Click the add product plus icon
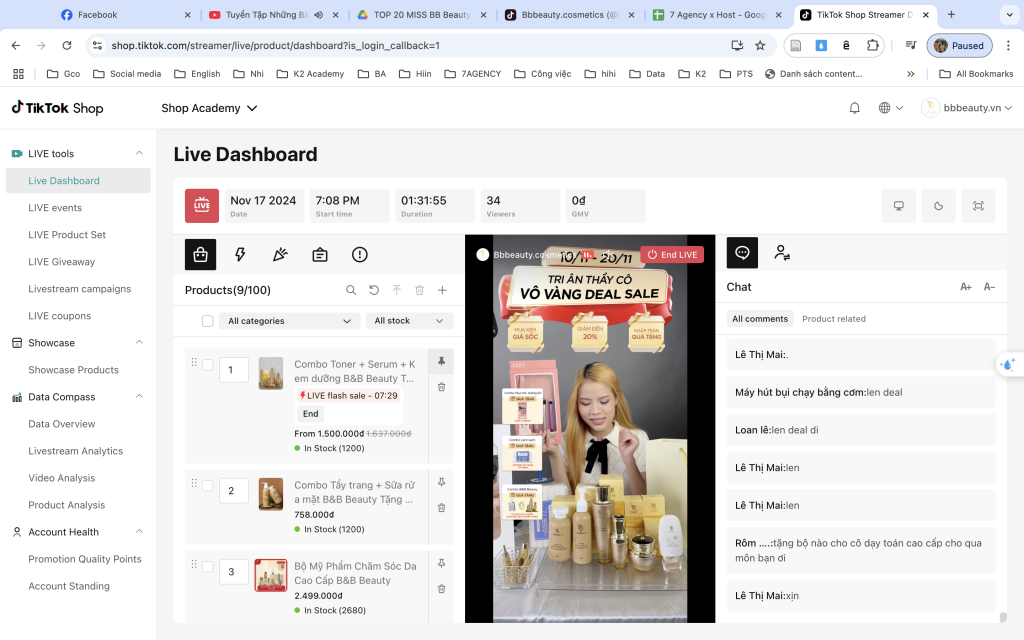The height and width of the screenshot is (640, 1024). pyautogui.click(x=442, y=290)
